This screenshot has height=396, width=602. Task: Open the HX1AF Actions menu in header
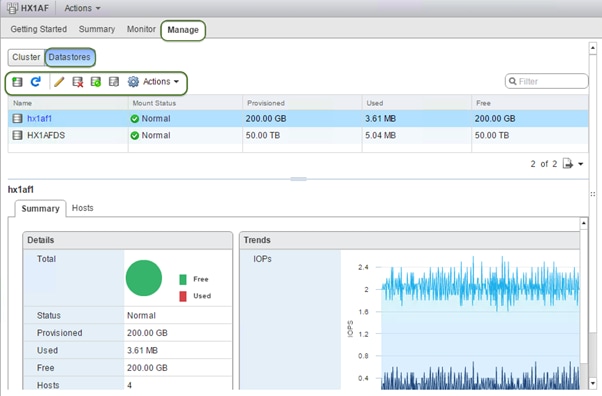click(82, 8)
